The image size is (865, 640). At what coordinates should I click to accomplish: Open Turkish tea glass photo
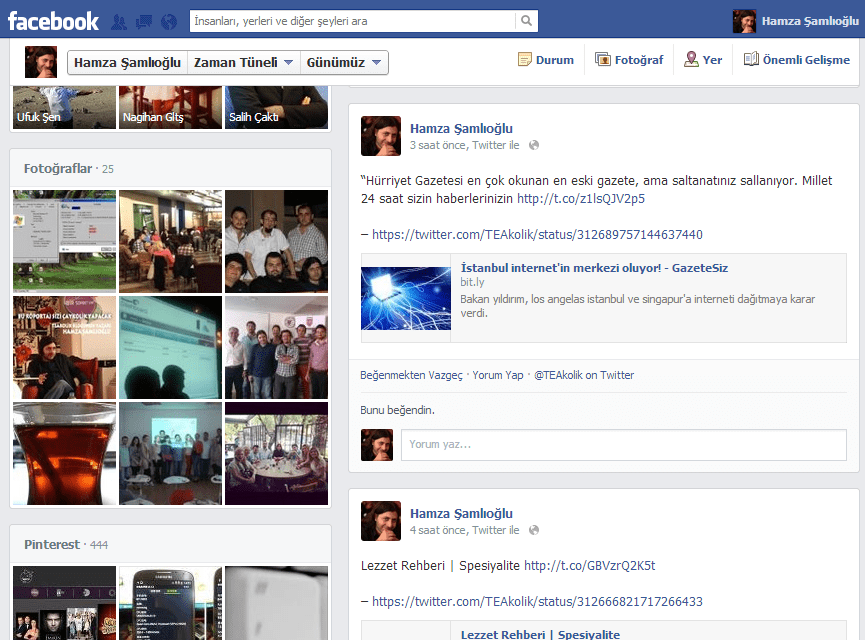[x=65, y=454]
